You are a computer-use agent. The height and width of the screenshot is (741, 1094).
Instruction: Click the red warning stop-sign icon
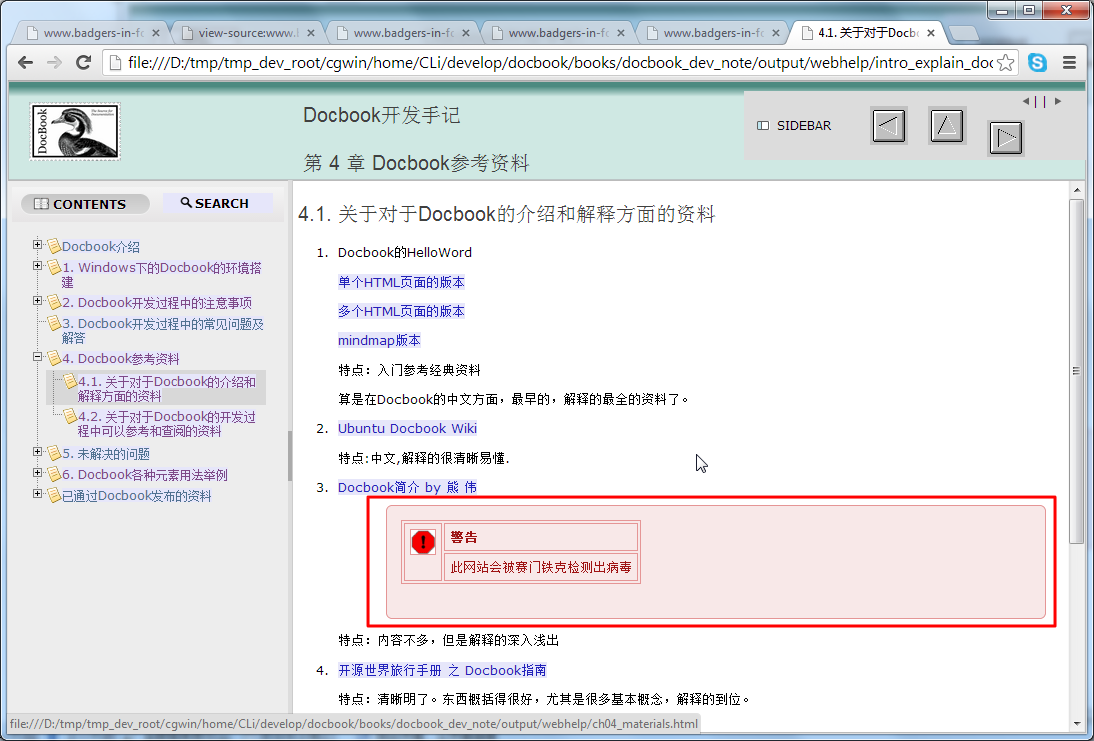[423, 542]
